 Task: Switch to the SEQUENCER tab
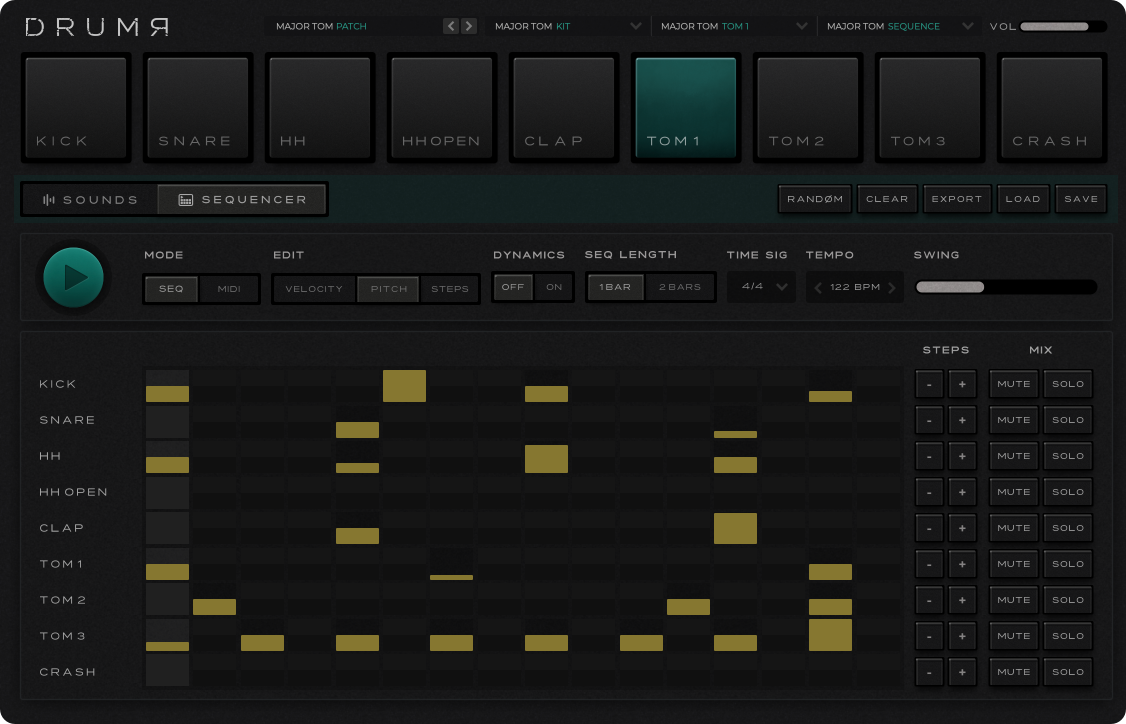[243, 200]
